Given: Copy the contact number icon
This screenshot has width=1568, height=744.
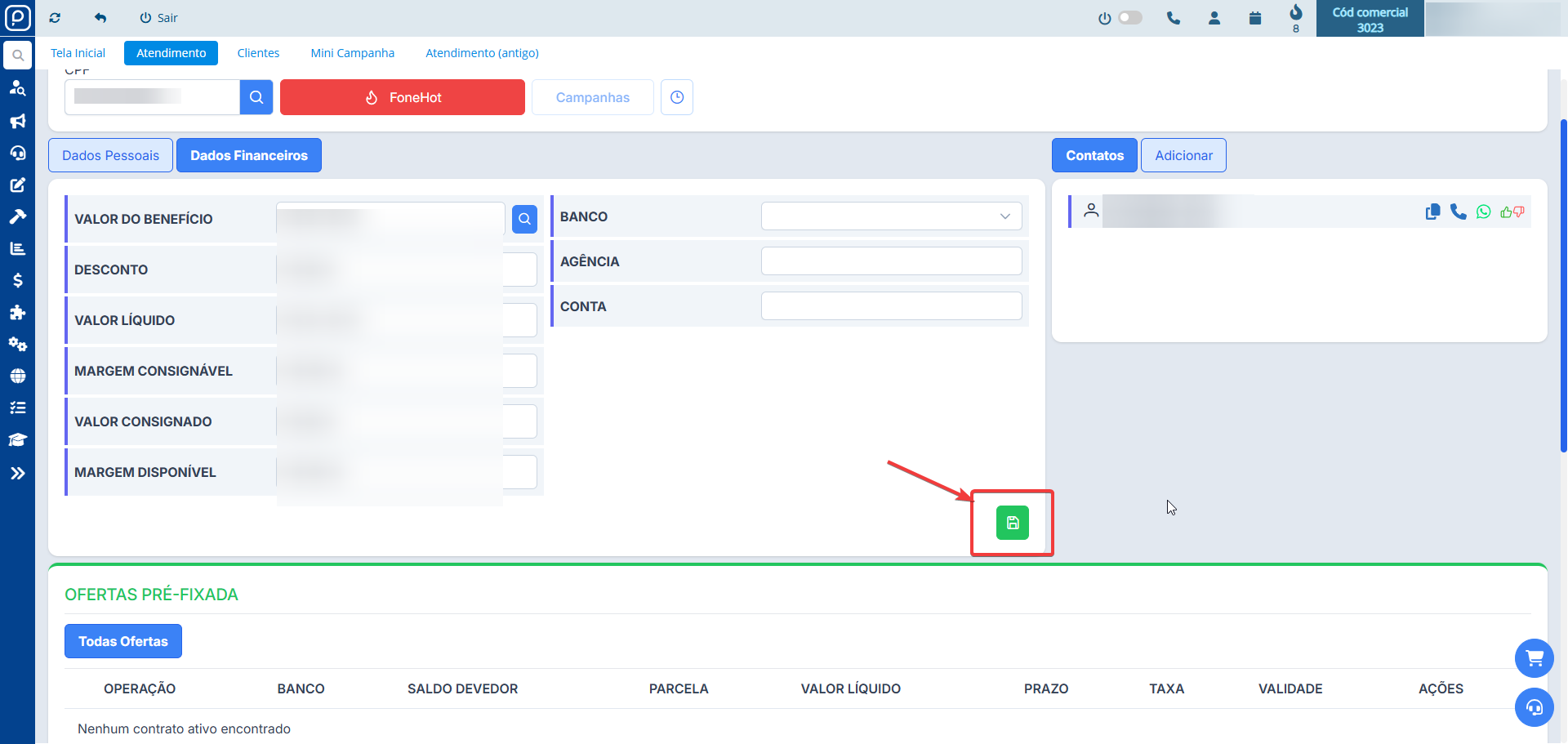Looking at the screenshot, I should coord(1432,212).
